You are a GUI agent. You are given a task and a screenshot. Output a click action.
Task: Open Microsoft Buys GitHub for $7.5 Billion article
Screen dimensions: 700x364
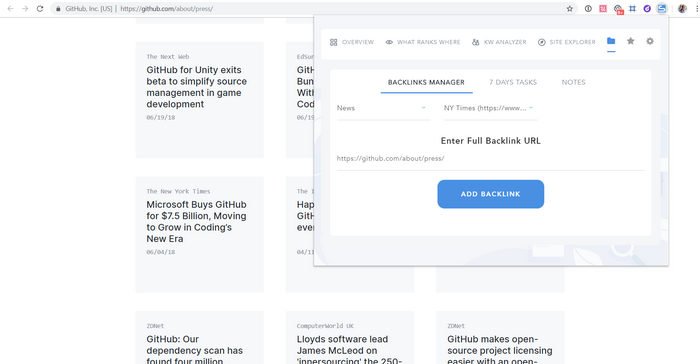(x=196, y=222)
